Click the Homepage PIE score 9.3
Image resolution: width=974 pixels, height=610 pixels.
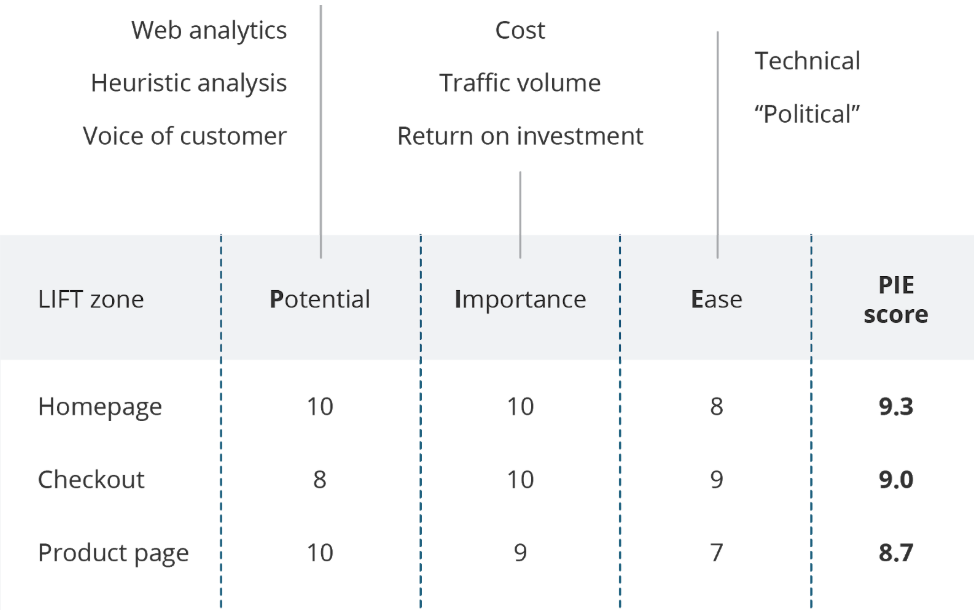896,407
